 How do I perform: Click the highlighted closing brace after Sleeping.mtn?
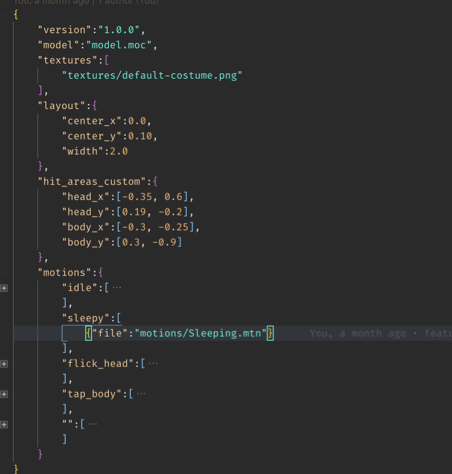[x=270, y=333]
